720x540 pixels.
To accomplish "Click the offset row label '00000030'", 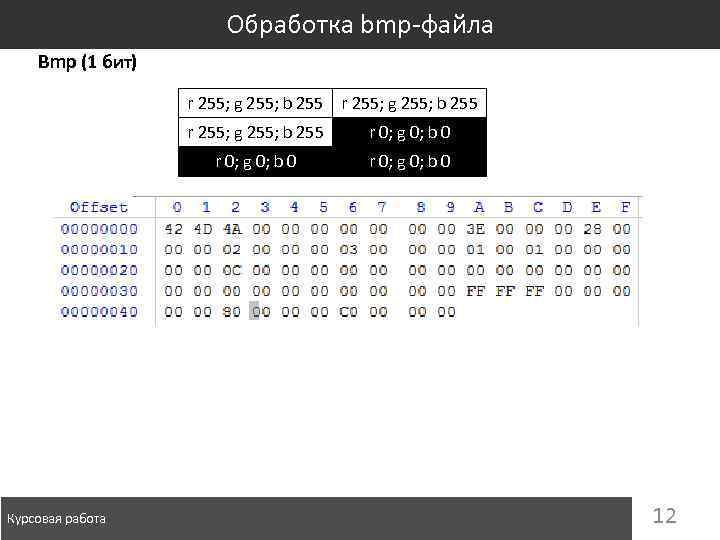I will click(99, 291).
